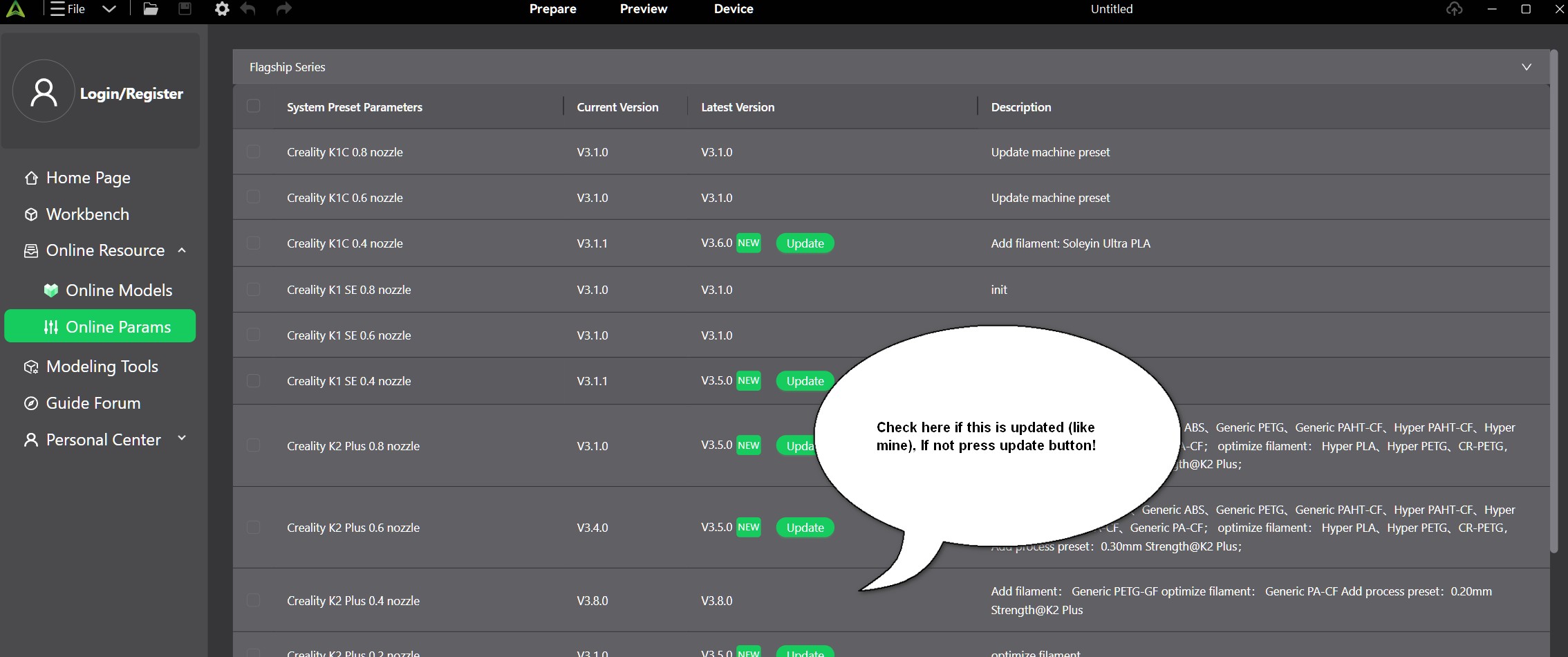Click the Untitled project title
The height and width of the screenshot is (657, 1568).
pos(1112,9)
